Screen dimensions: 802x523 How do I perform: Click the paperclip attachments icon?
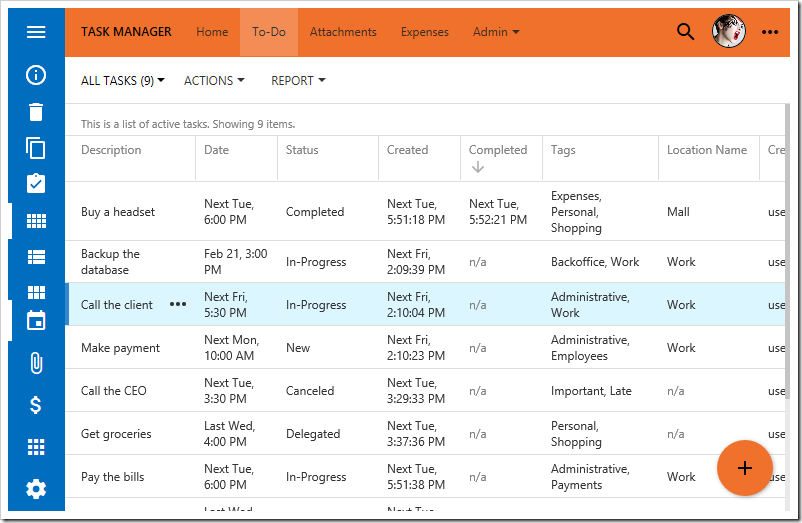36,363
